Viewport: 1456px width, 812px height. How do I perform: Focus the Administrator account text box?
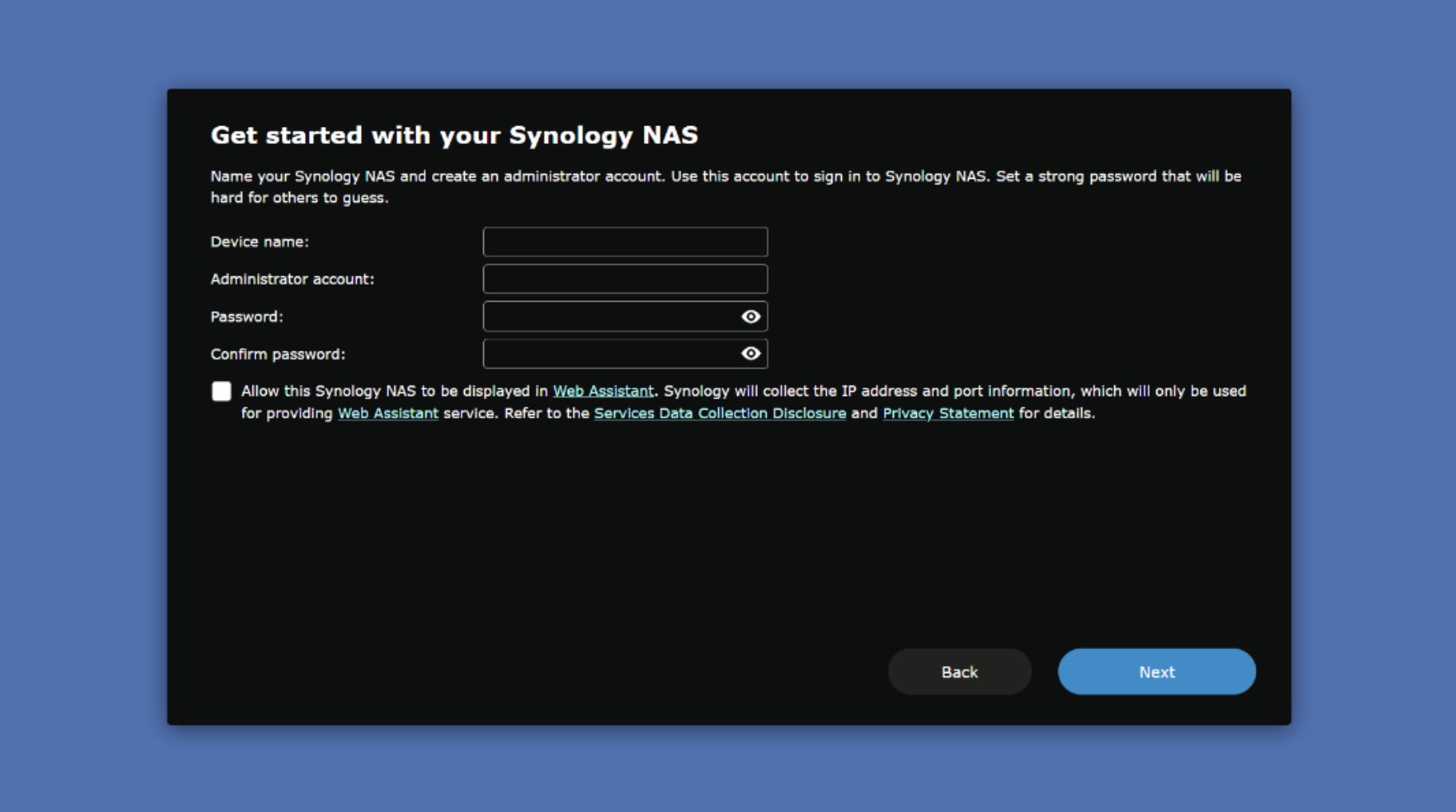[x=625, y=279]
